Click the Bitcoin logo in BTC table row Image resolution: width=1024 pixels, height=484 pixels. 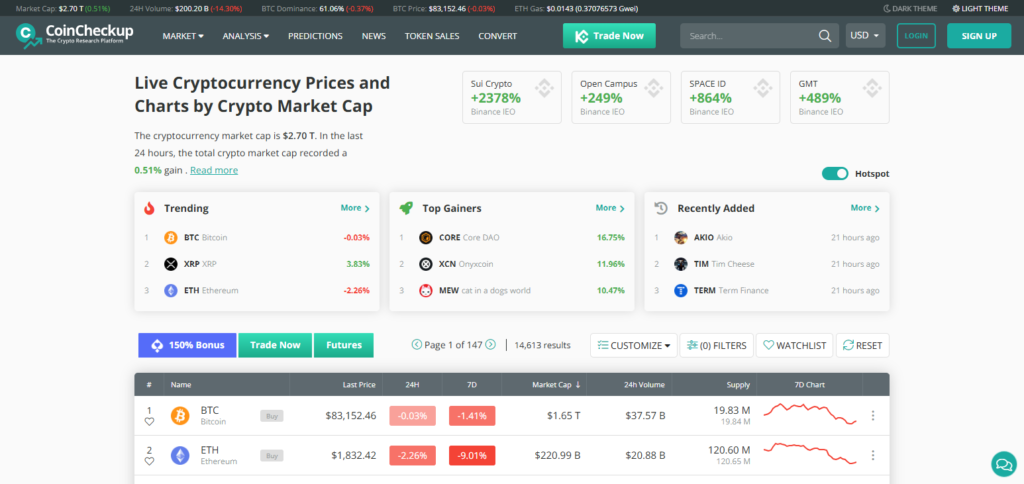(x=180, y=415)
